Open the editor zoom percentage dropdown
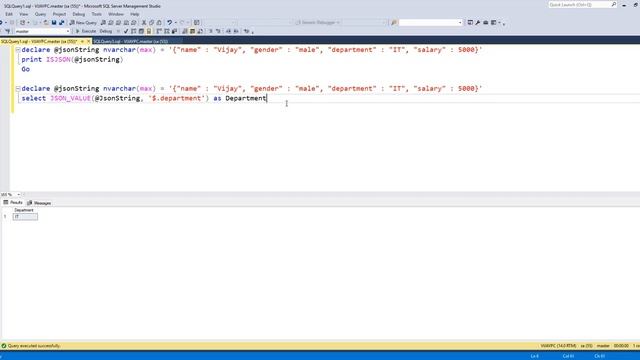 pyautogui.click(x=18, y=195)
